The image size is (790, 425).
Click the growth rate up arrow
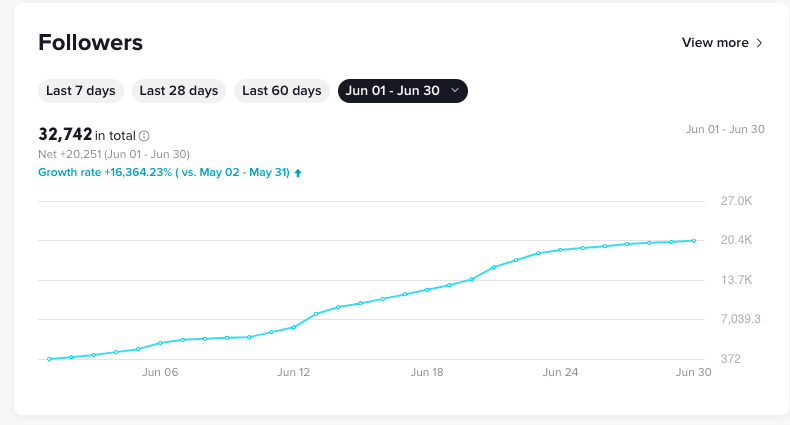298,172
